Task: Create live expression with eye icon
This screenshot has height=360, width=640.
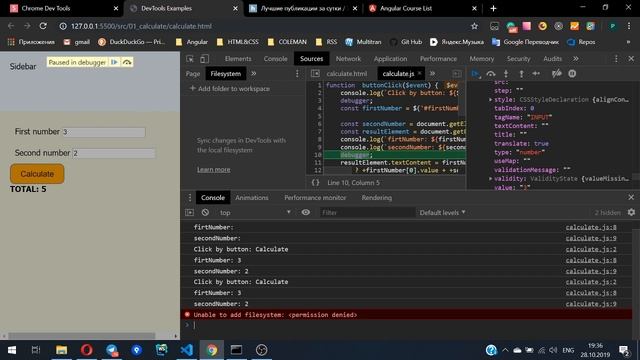Action: click(306, 213)
